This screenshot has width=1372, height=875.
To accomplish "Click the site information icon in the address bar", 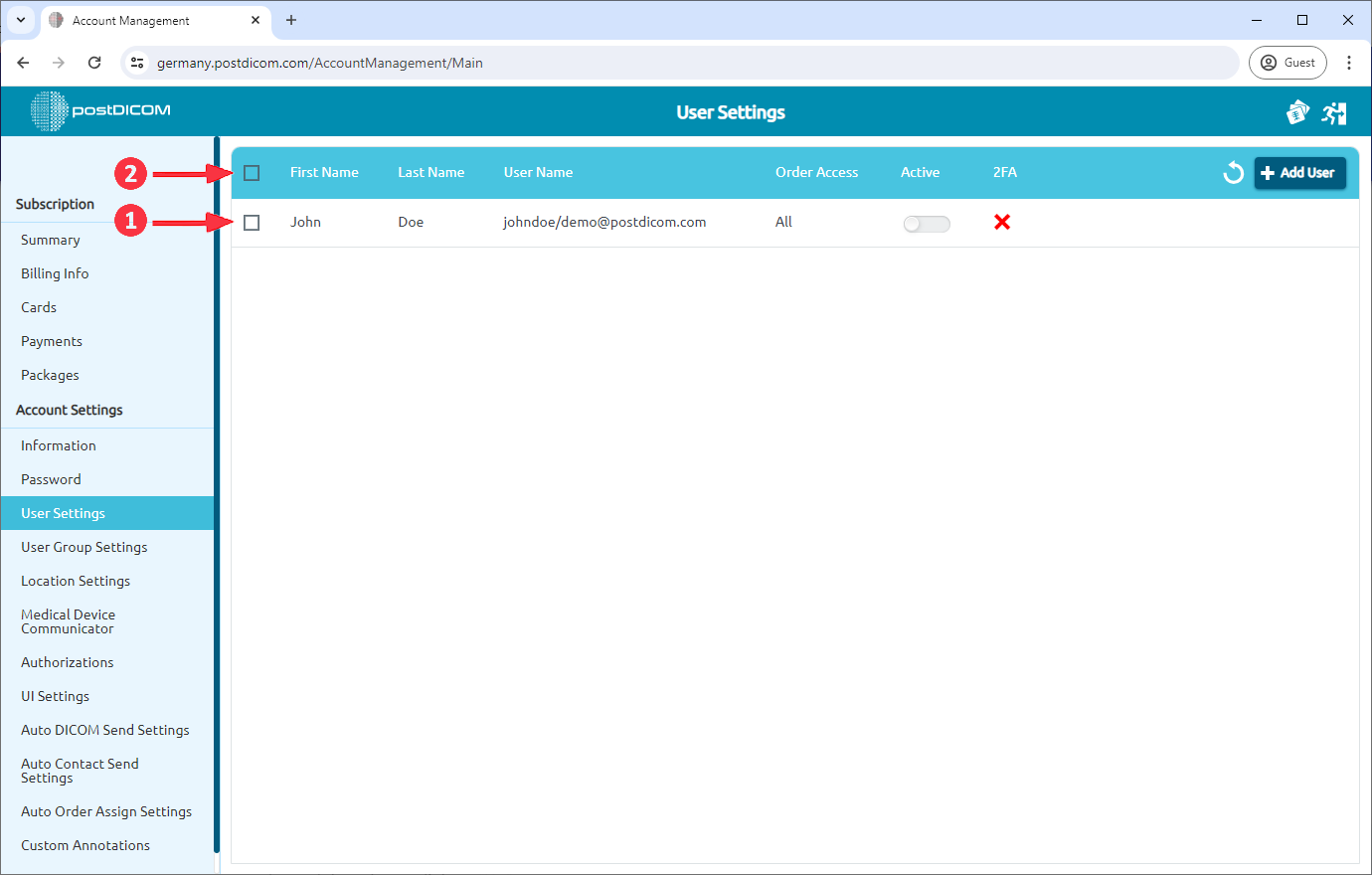I will 137,62.
